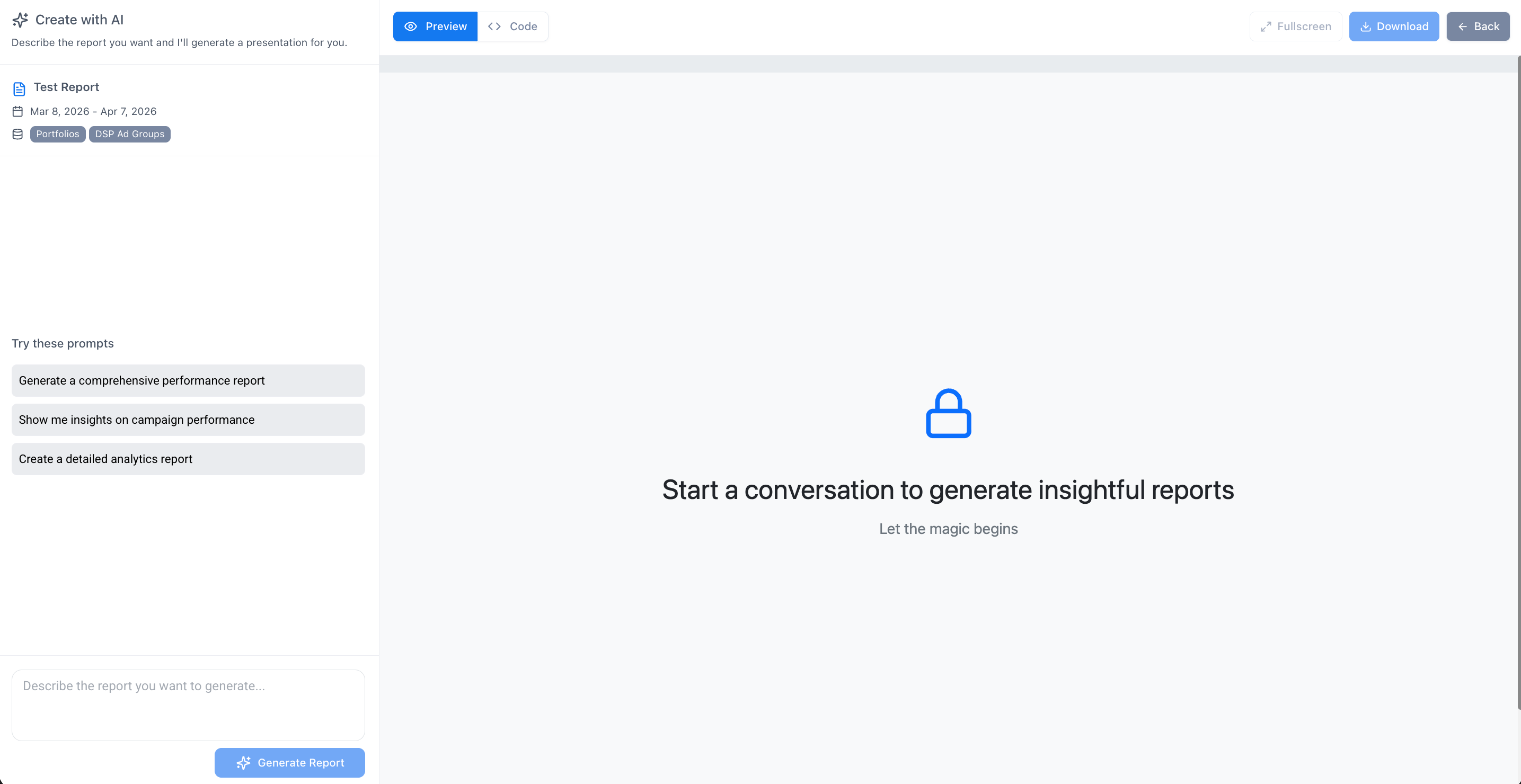Image resolution: width=1521 pixels, height=784 pixels.
Task: Click the left arrow icon on Back
Action: tap(1463, 26)
